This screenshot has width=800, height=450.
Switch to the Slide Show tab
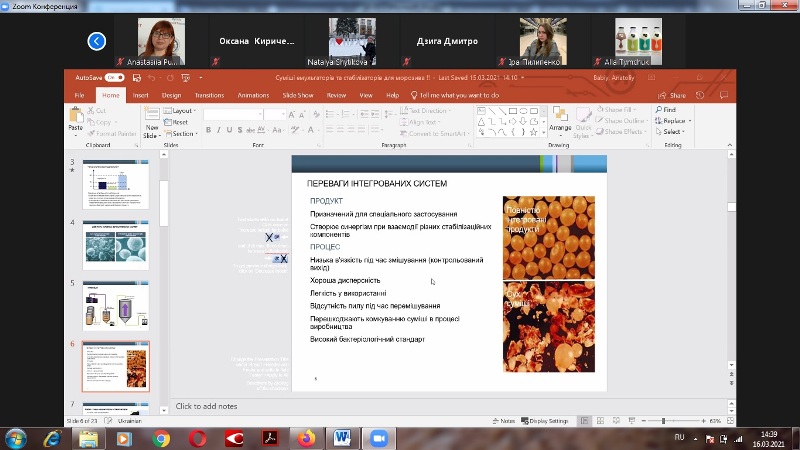point(298,95)
